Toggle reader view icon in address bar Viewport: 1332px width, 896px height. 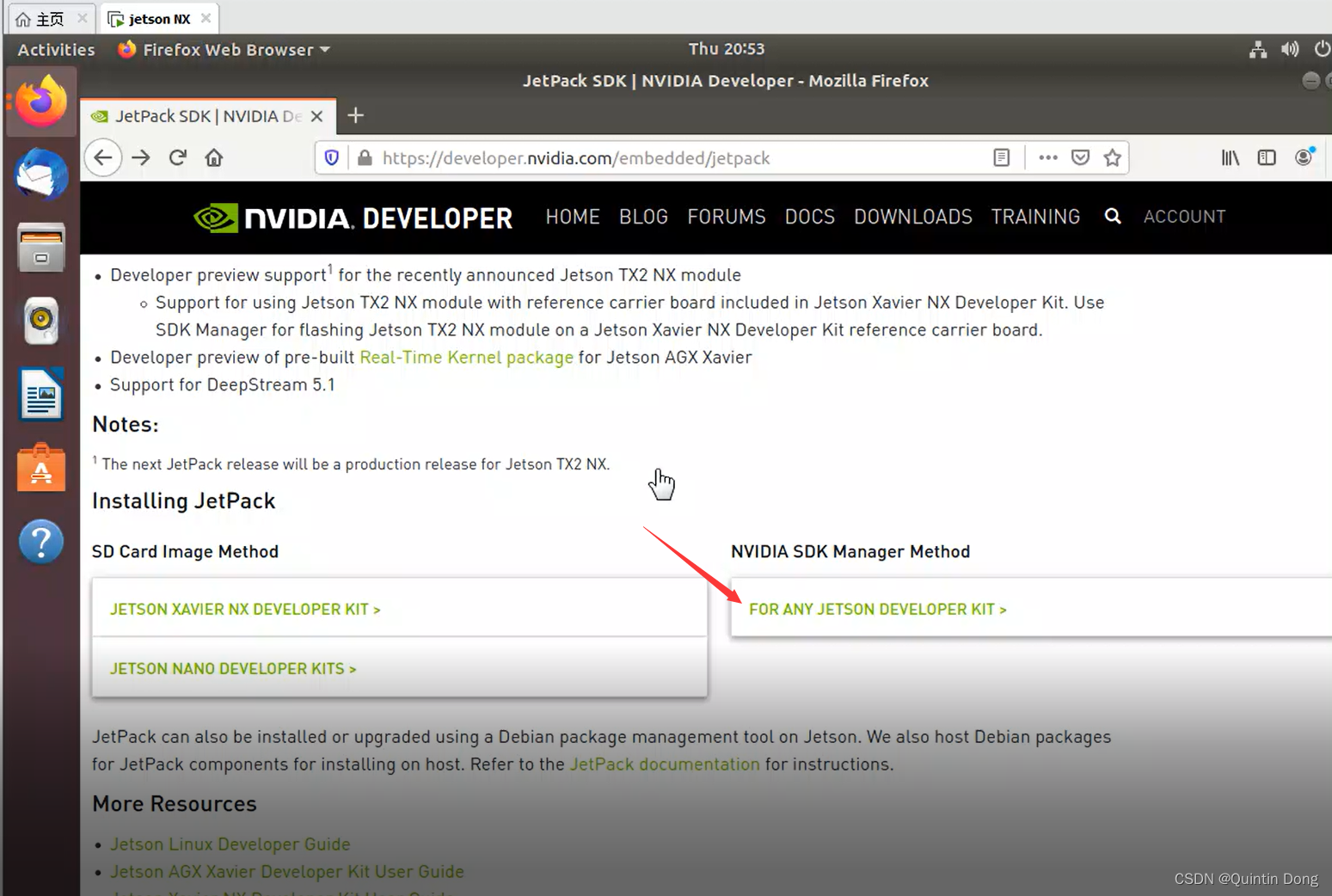pyautogui.click(x=1001, y=157)
